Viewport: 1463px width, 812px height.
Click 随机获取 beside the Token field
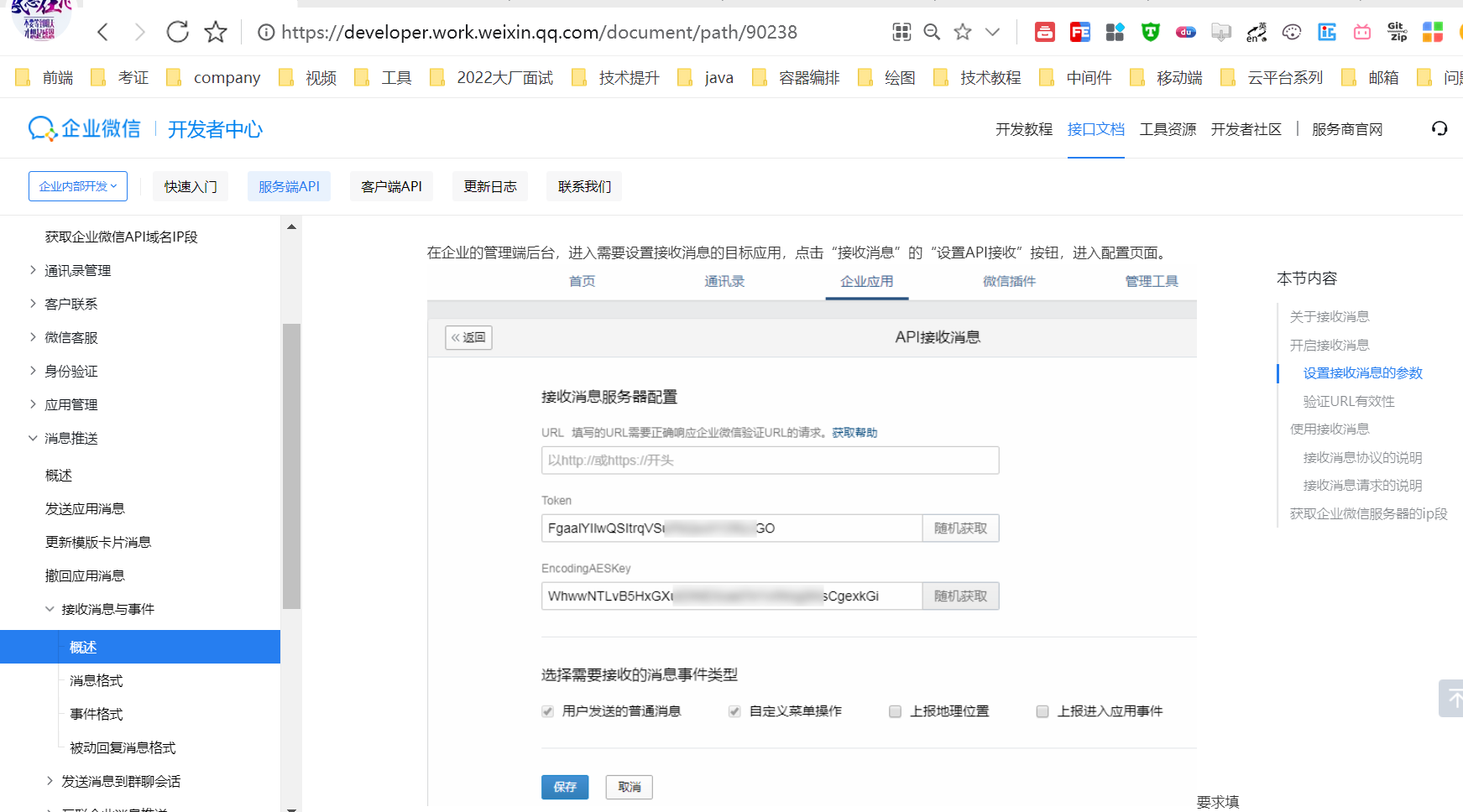(x=960, y=528)
